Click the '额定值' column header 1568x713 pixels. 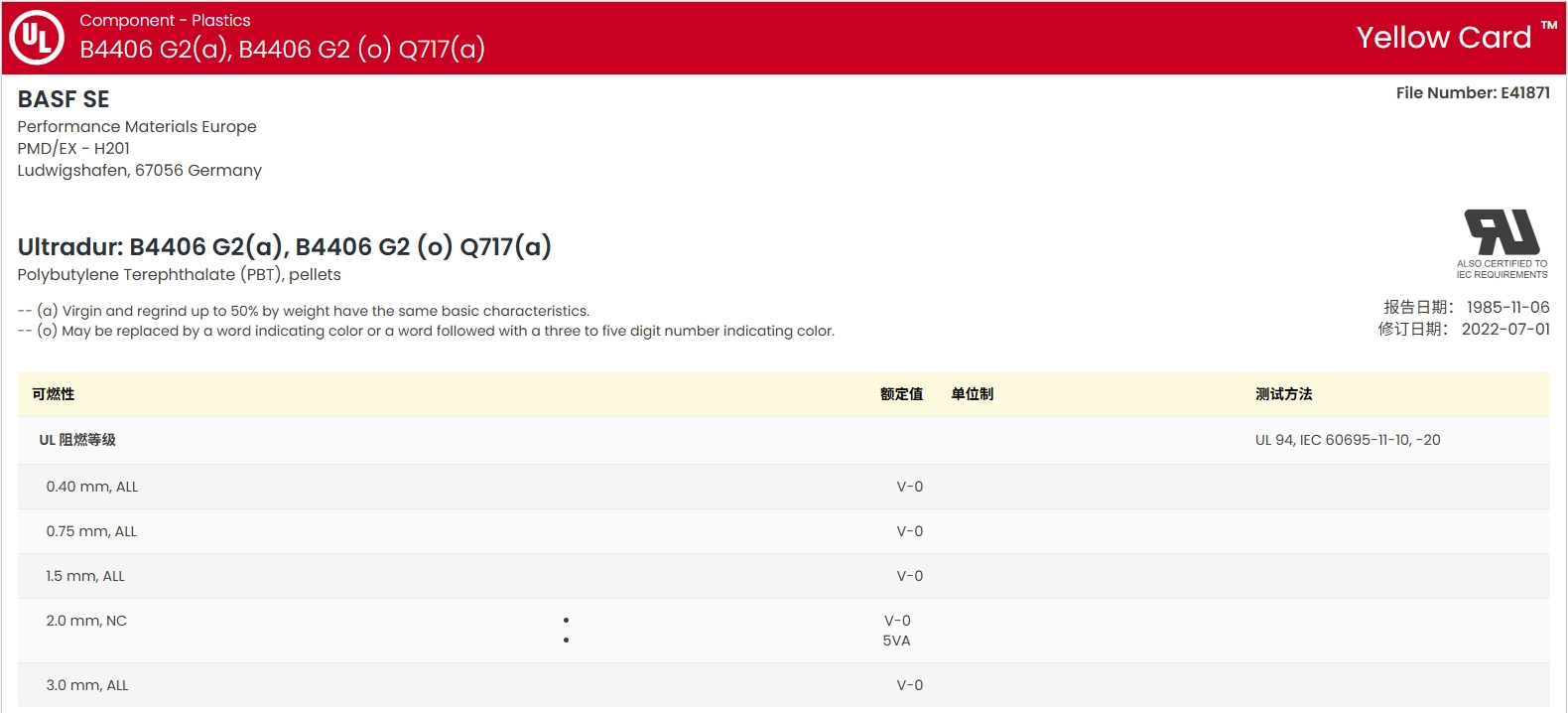tap(901, 394)
